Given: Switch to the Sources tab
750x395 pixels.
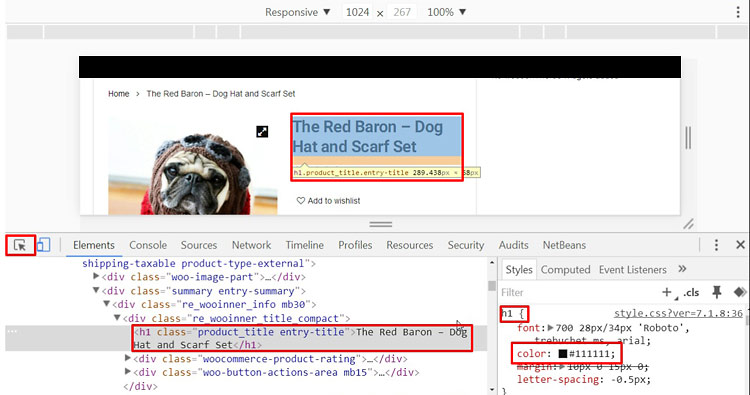Looking at the screenshot, I should (199, 245).
